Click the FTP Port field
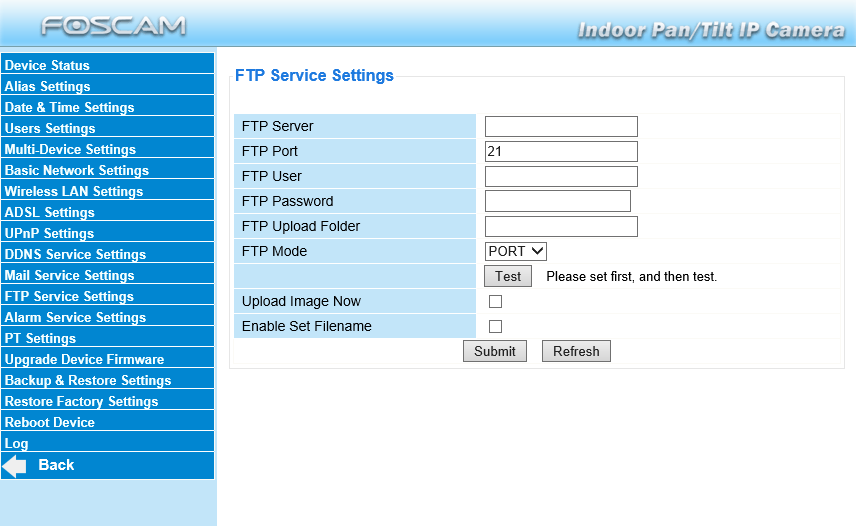Image resolution: width=856 pixels, height=526 pixels. click(x=561, y=151)
